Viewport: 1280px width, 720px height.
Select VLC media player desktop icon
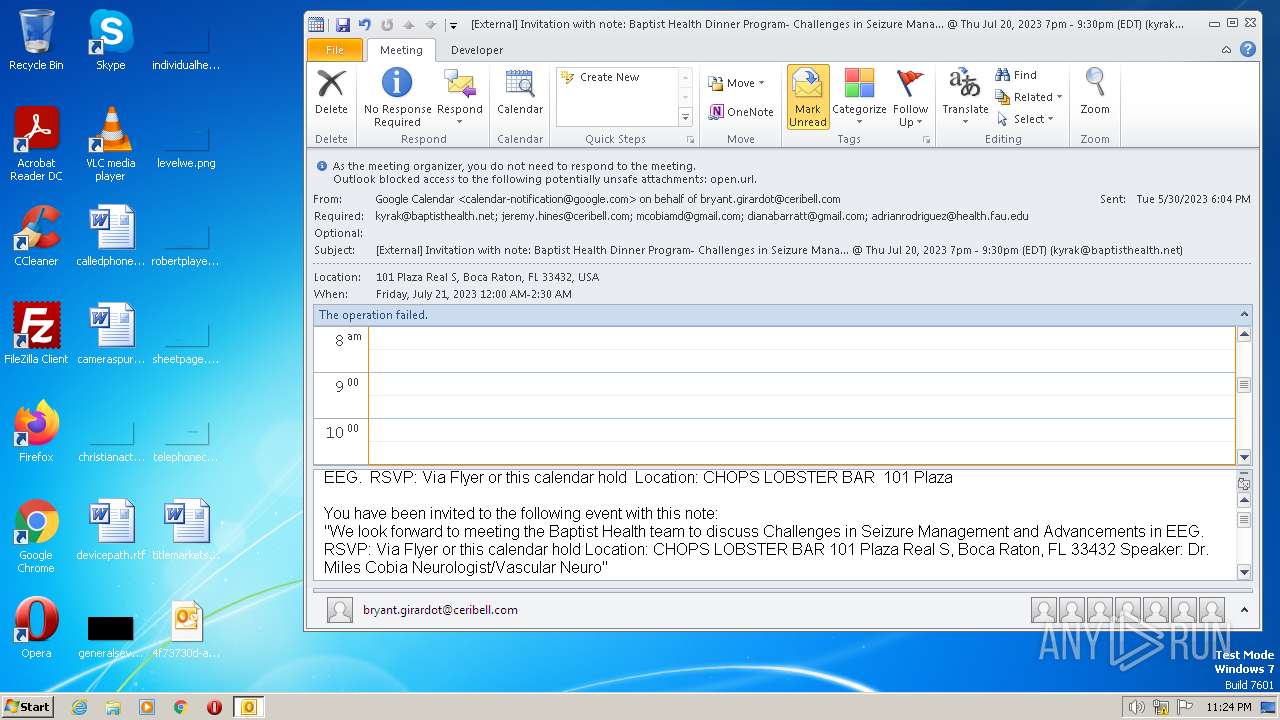(x=110, y=144)
